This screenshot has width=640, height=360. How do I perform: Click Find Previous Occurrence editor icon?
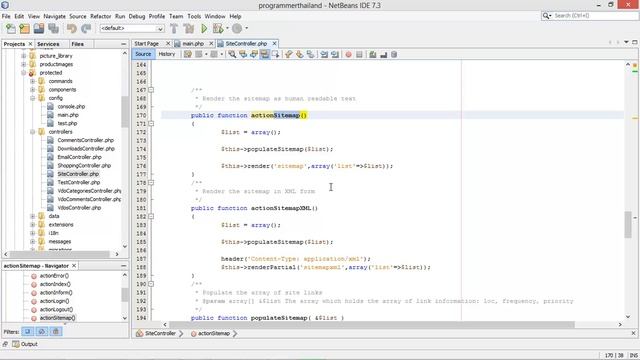243,54
